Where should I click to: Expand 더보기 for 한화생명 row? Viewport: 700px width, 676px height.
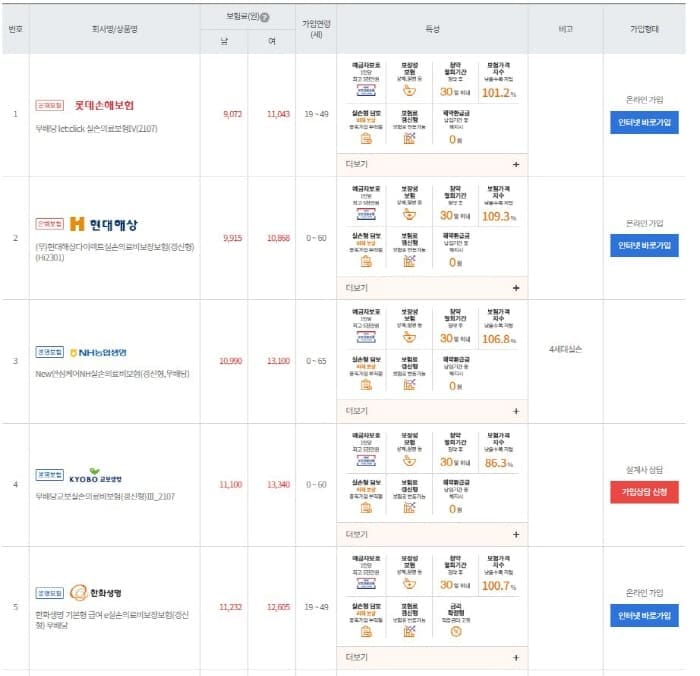[432, 658]
